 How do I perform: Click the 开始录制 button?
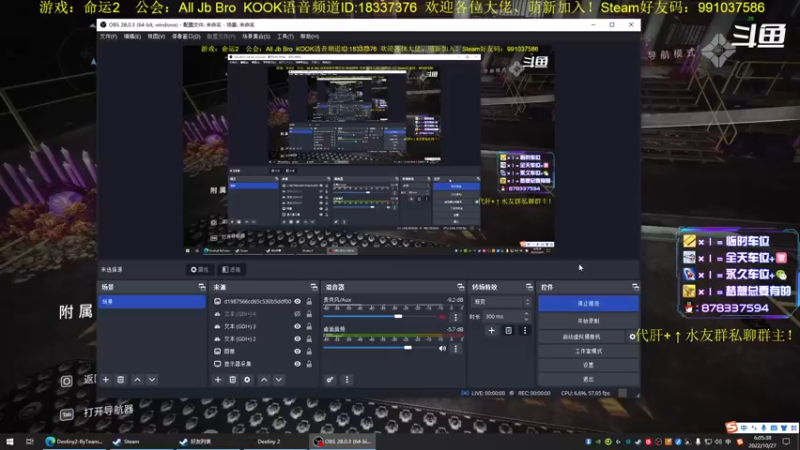click(588, 321)
